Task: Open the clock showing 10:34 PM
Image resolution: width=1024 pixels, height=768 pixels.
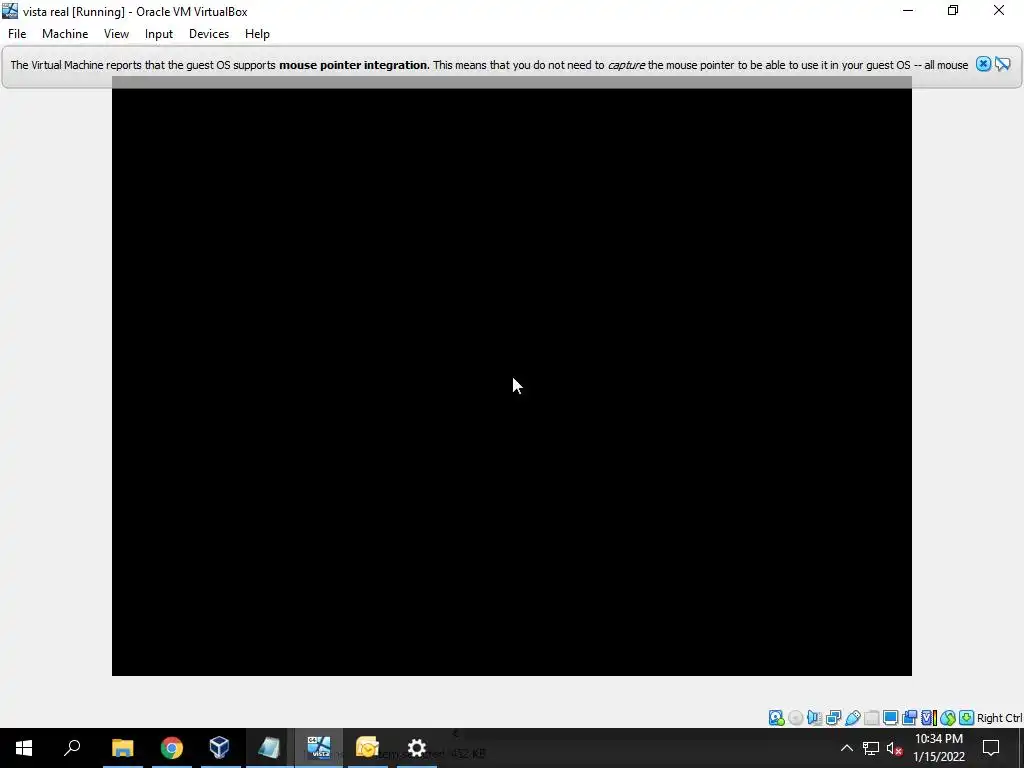Action: tap(938, 748)
